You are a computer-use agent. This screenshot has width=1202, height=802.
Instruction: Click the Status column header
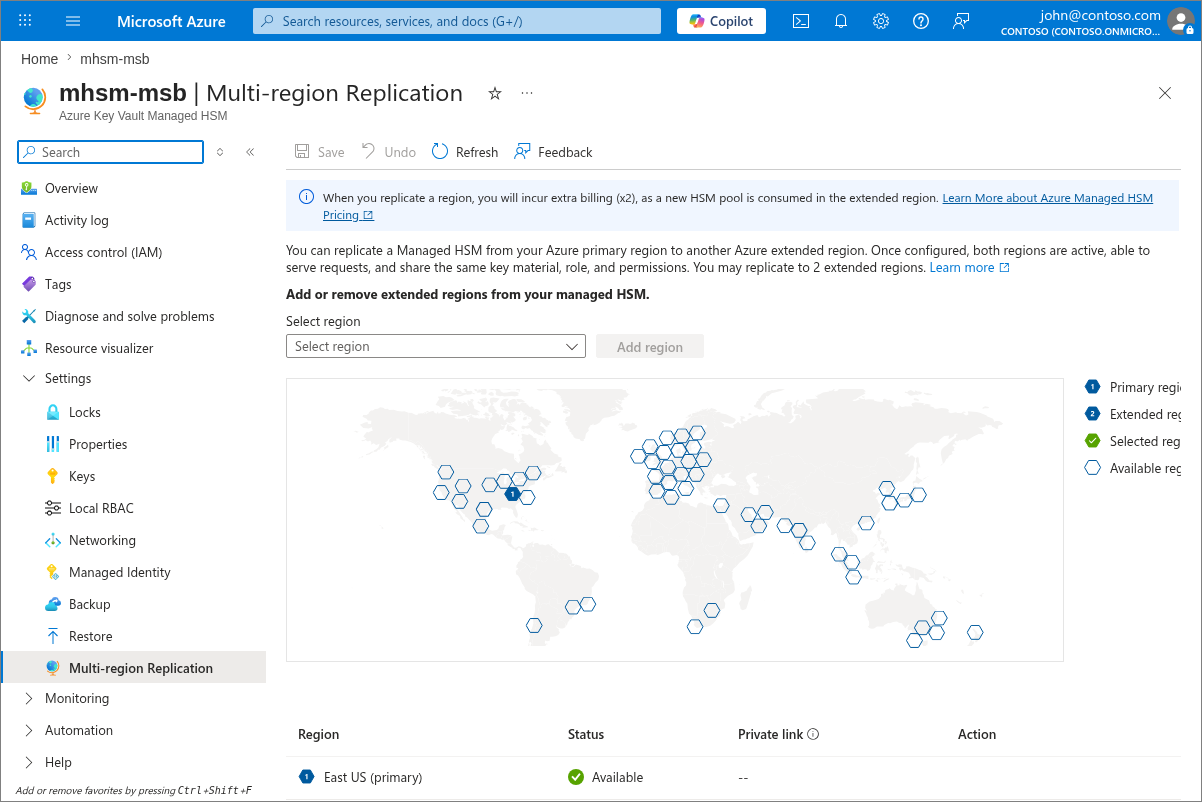click(586, 734)
